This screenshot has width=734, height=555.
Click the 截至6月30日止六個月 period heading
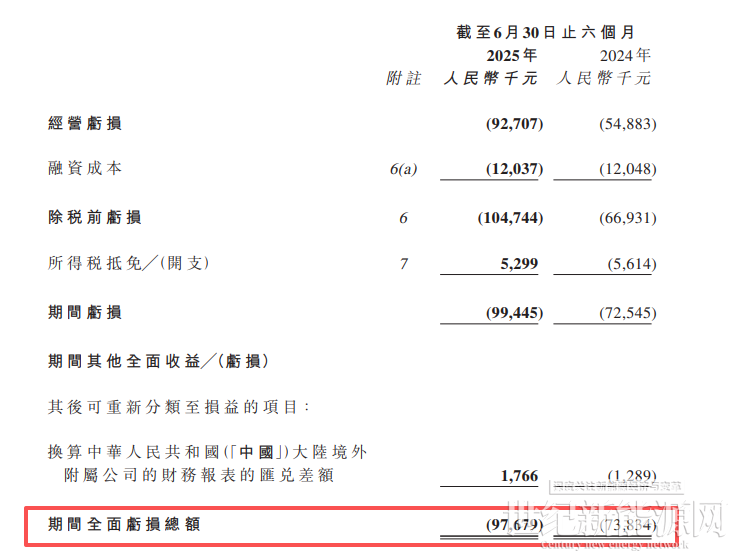coord(545,32)
